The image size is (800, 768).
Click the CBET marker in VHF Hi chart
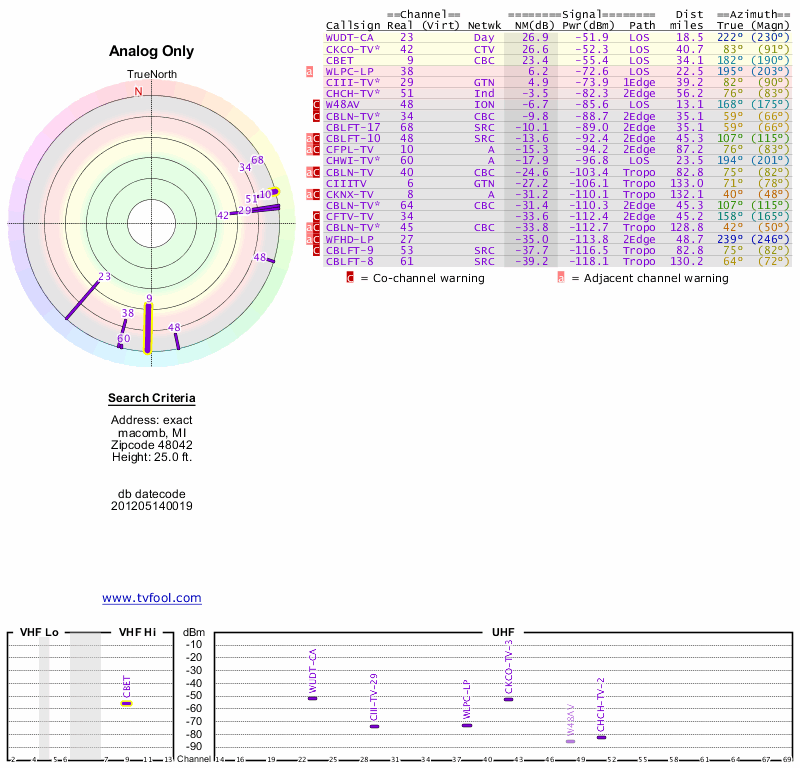coord(127,703)
